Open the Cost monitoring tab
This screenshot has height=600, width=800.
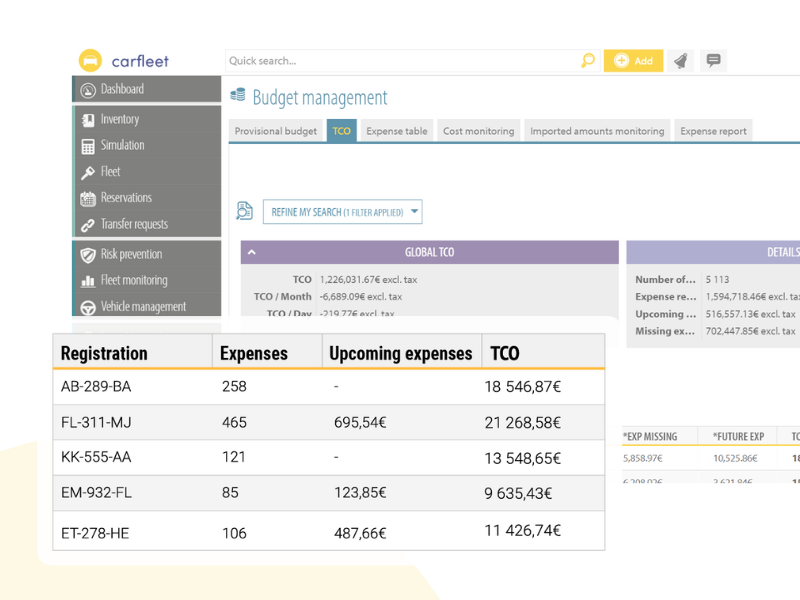(x=479, y=131)
